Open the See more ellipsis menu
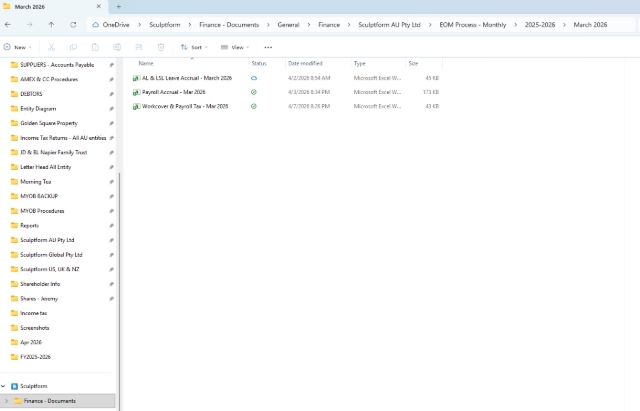The image size is (640, 411). coord(268,47)
